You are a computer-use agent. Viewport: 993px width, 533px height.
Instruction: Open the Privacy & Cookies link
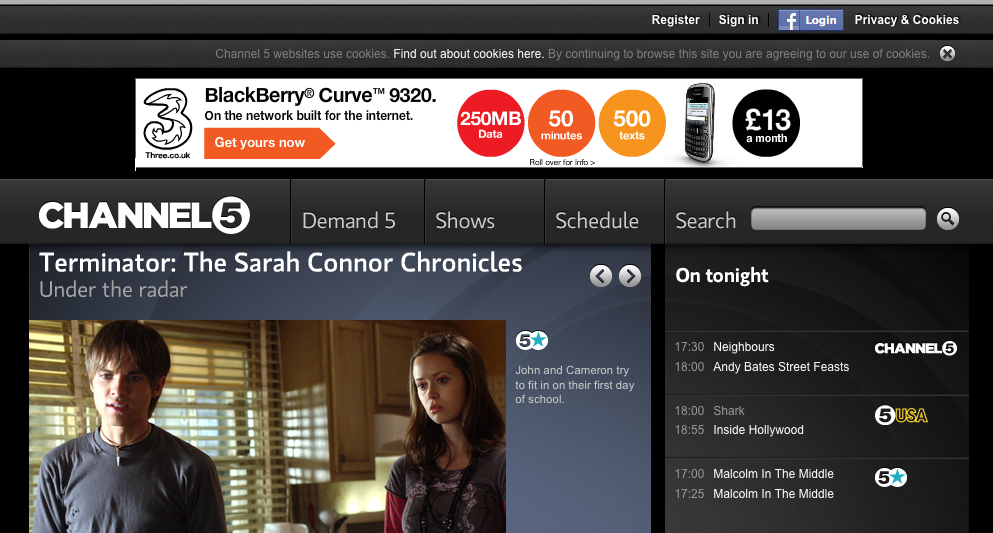pos(906,20)
